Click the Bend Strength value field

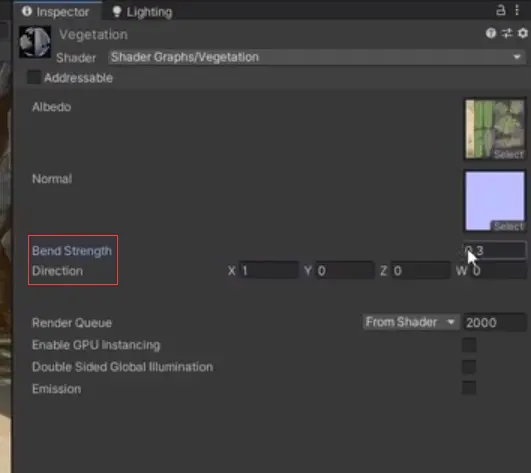point(494,251)
